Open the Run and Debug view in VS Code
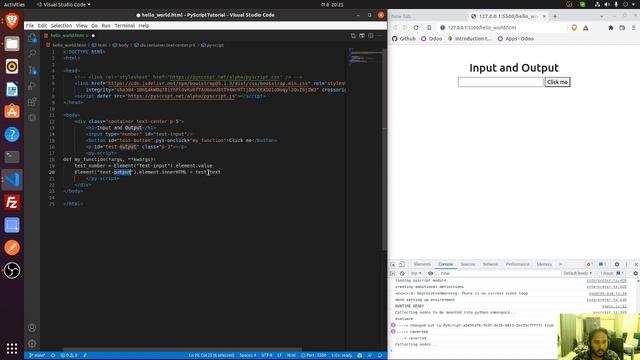The width and height of the screenshot is (640, 360). pyautogui.click(x=32, y=86)
